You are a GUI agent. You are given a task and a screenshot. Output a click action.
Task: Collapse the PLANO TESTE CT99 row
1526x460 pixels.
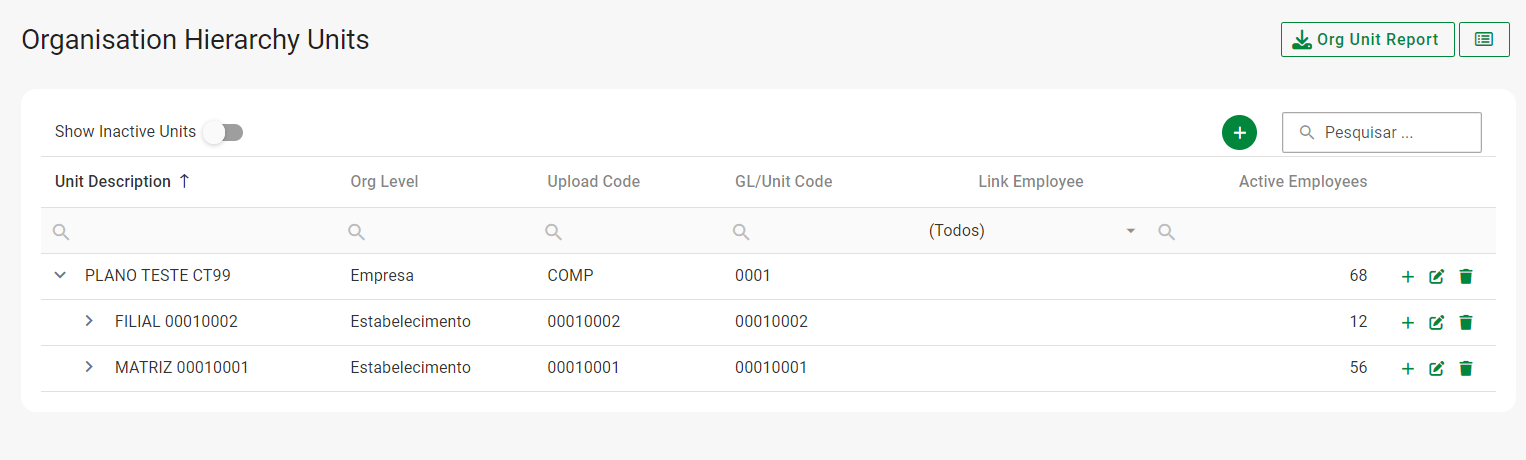(x=60, y=275)
